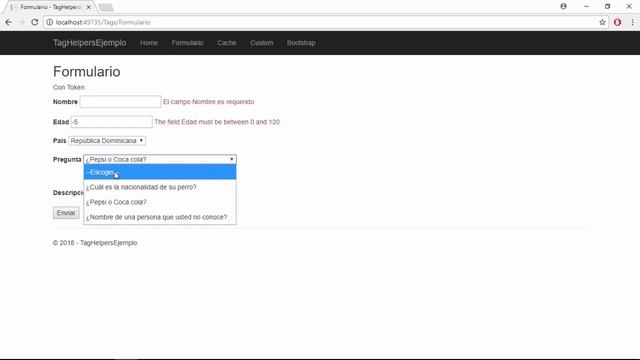Open Formulario in the navbar
This screenshot has height=360, width=640.
[x=187, y=43]
